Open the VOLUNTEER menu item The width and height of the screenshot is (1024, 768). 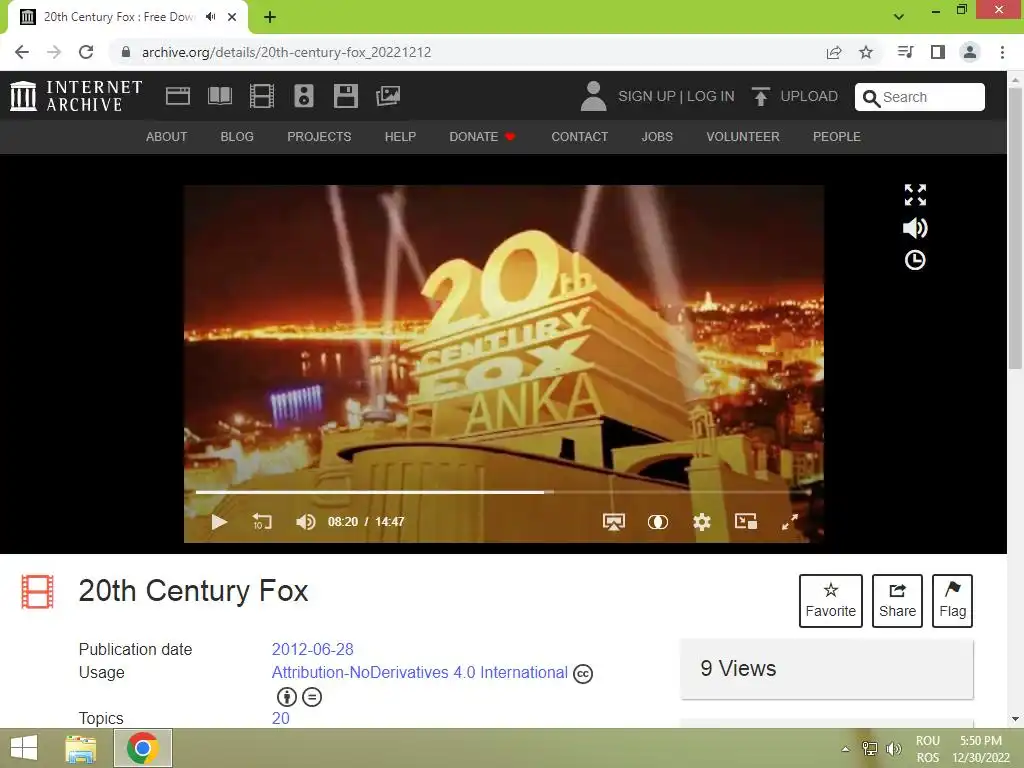[743, 136]
